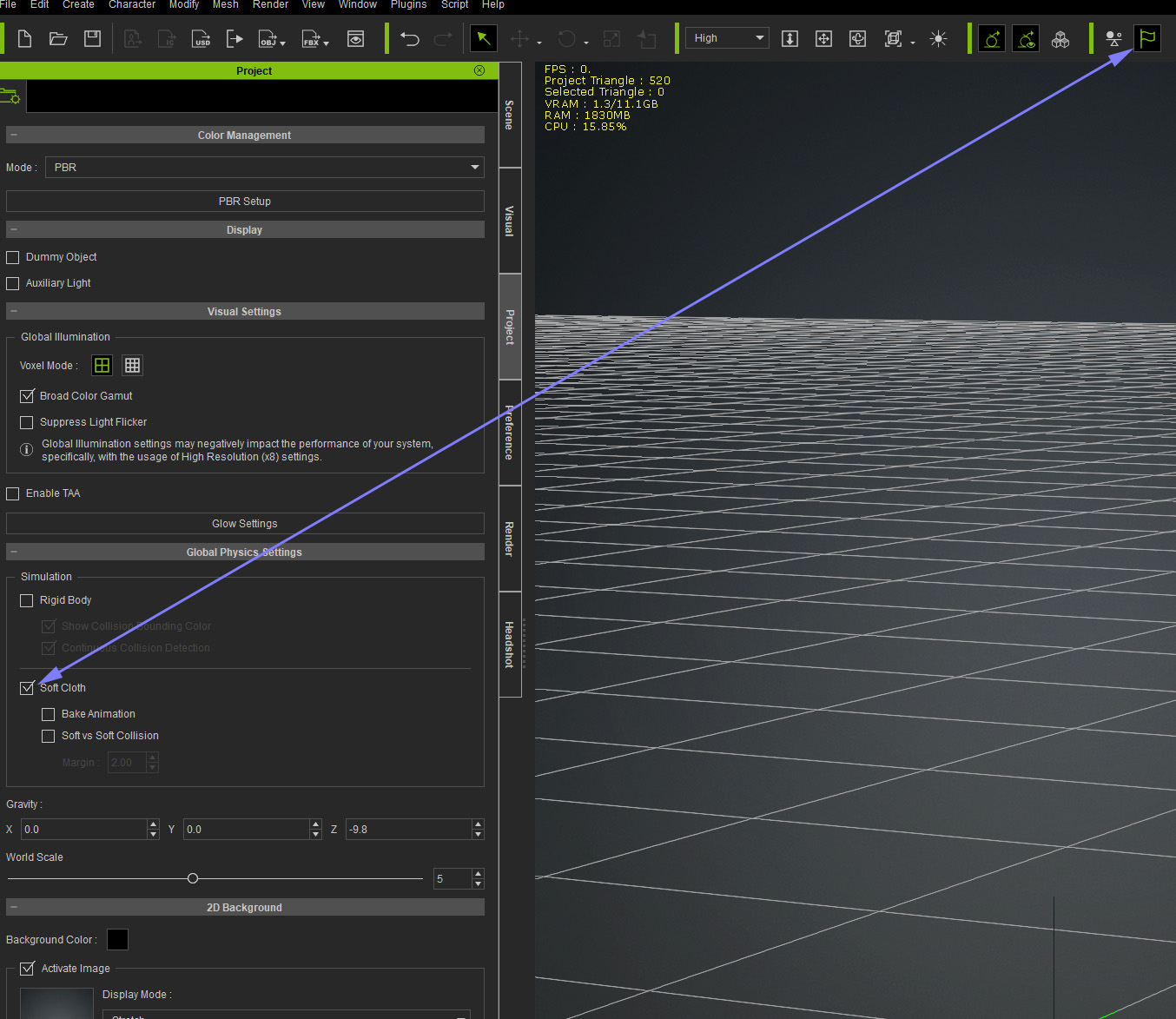Open the High quality dropdown
Image resolution: width=1176 pixels, height=1019 pixels.
[x=727, y=38]
